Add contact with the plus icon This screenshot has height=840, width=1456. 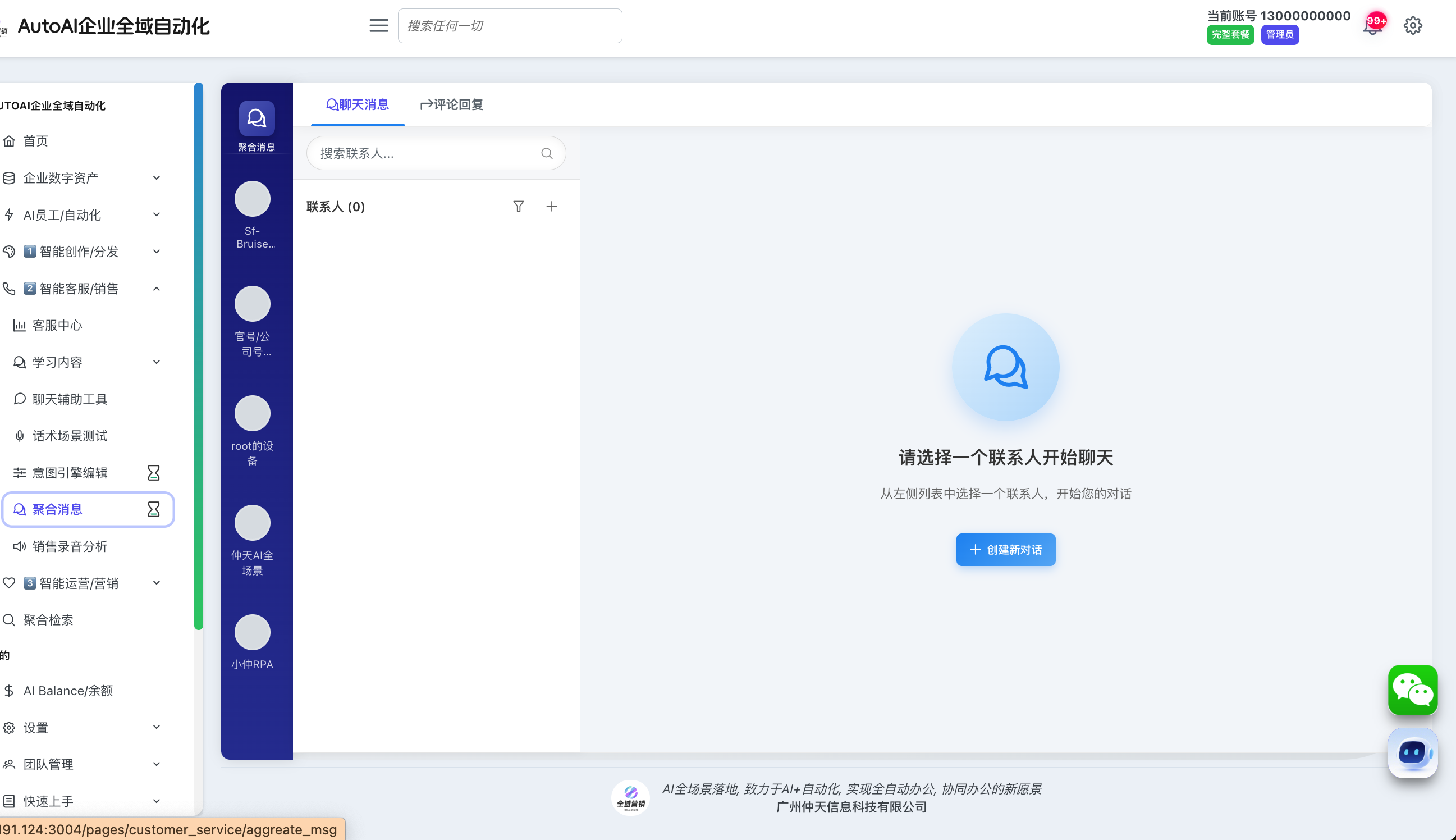pyautogui.click(x=551, y=207)
